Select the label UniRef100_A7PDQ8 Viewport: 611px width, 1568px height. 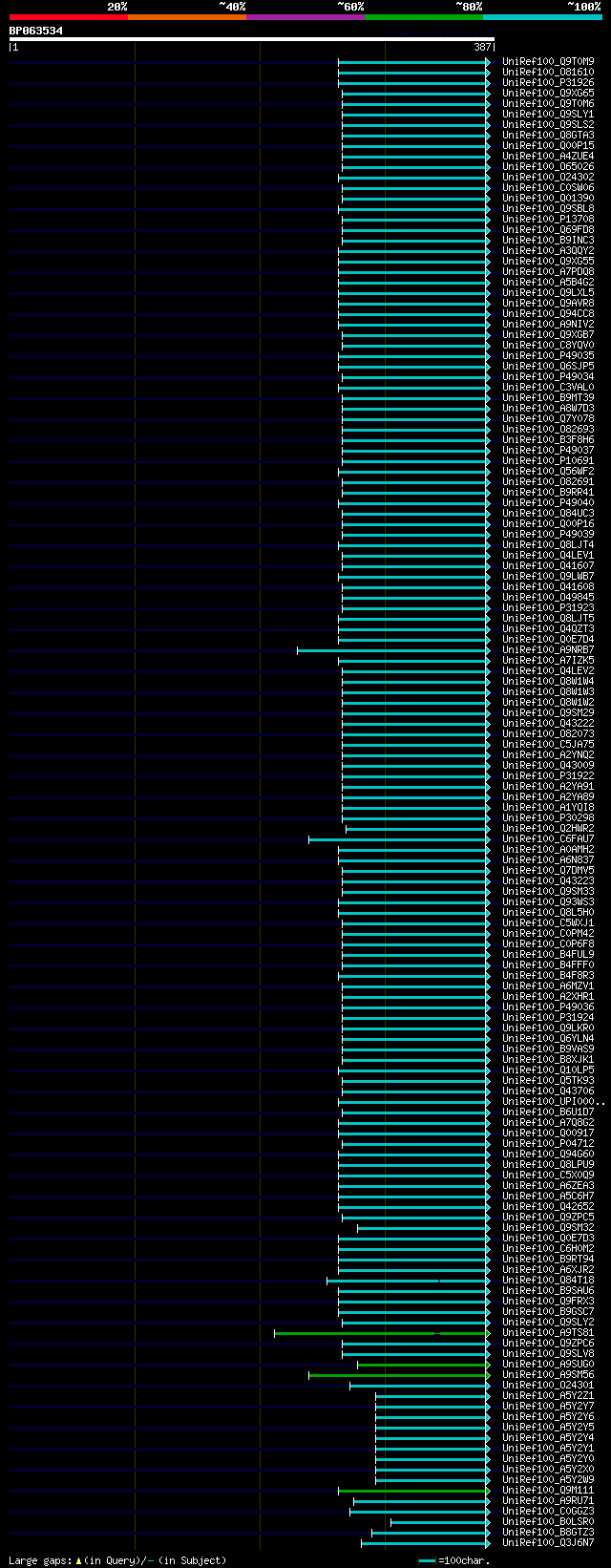pyautogui.click(x=548, y=271)
